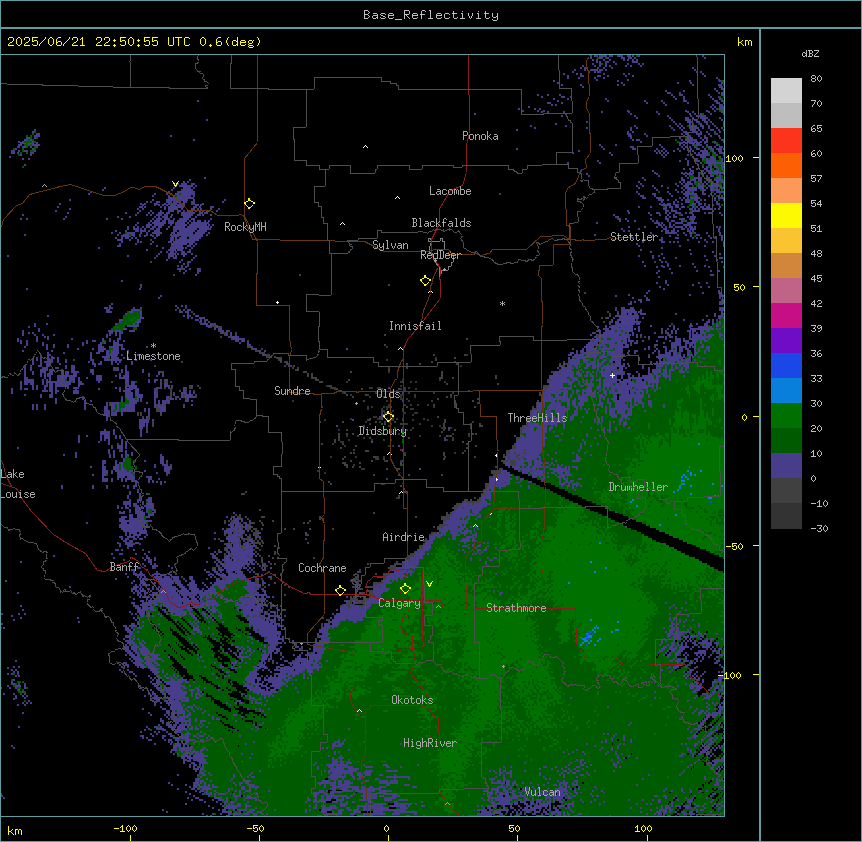Click the yellow diamond marker above Calgary label
The height and width of the screenshot is (842, 862).
405,589
